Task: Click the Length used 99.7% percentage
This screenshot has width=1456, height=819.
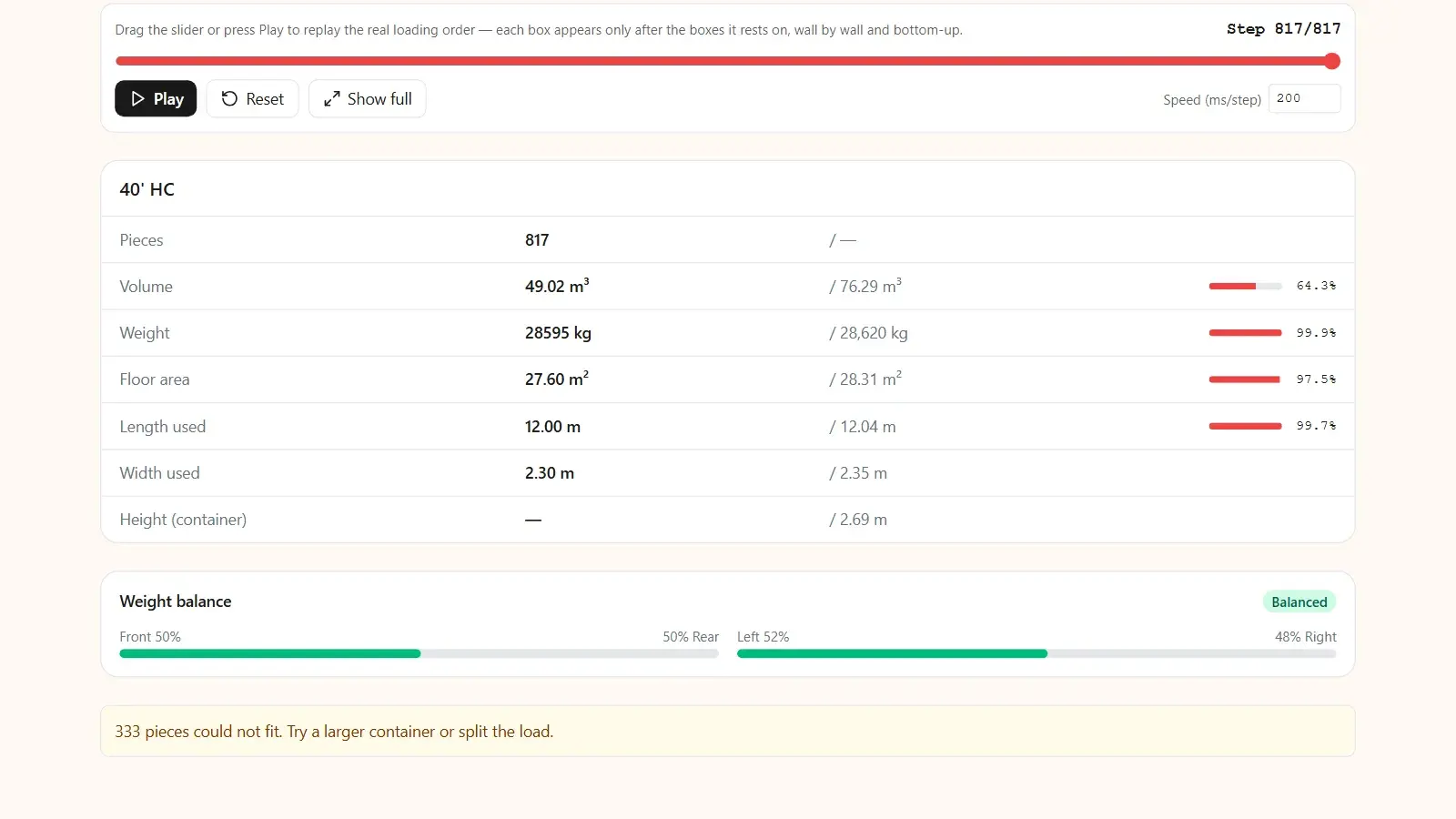Action: tap(1316, 426)
